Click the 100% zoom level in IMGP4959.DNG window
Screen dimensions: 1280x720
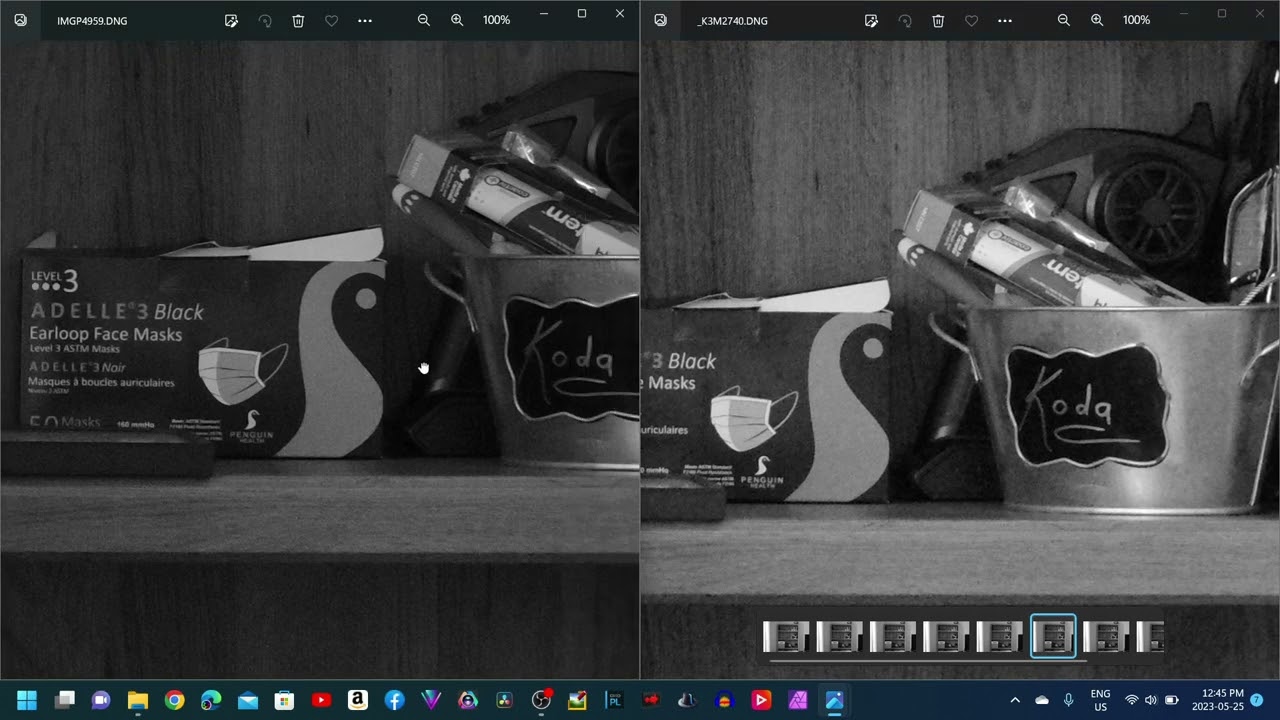[x=496, y=20]
